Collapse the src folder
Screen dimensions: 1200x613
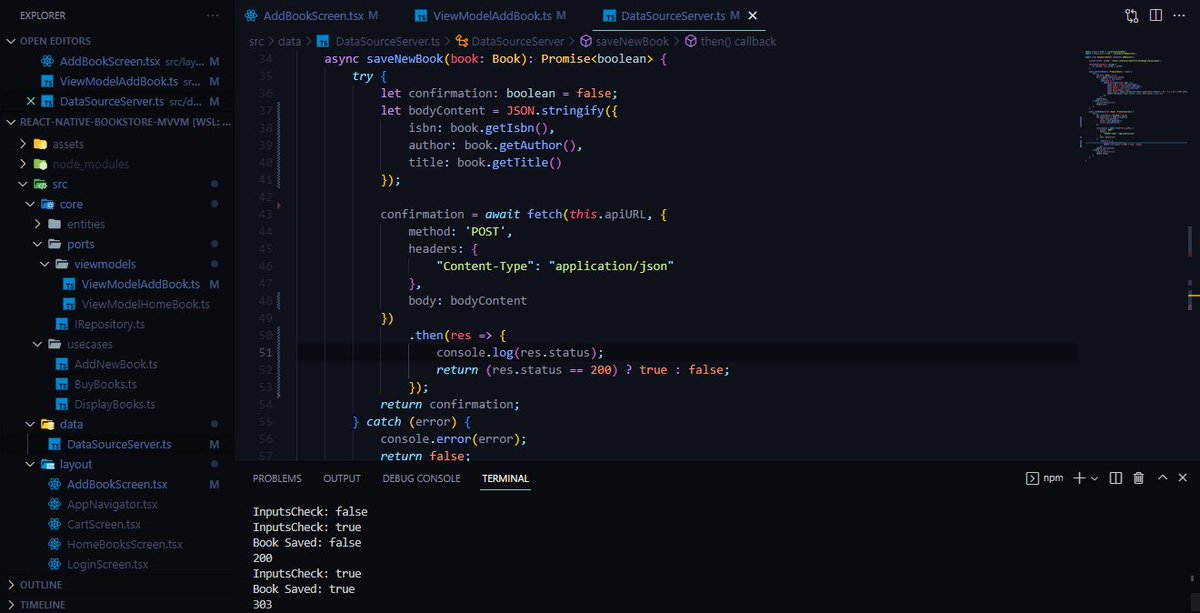pyautogui.click(x=61, y=184)
